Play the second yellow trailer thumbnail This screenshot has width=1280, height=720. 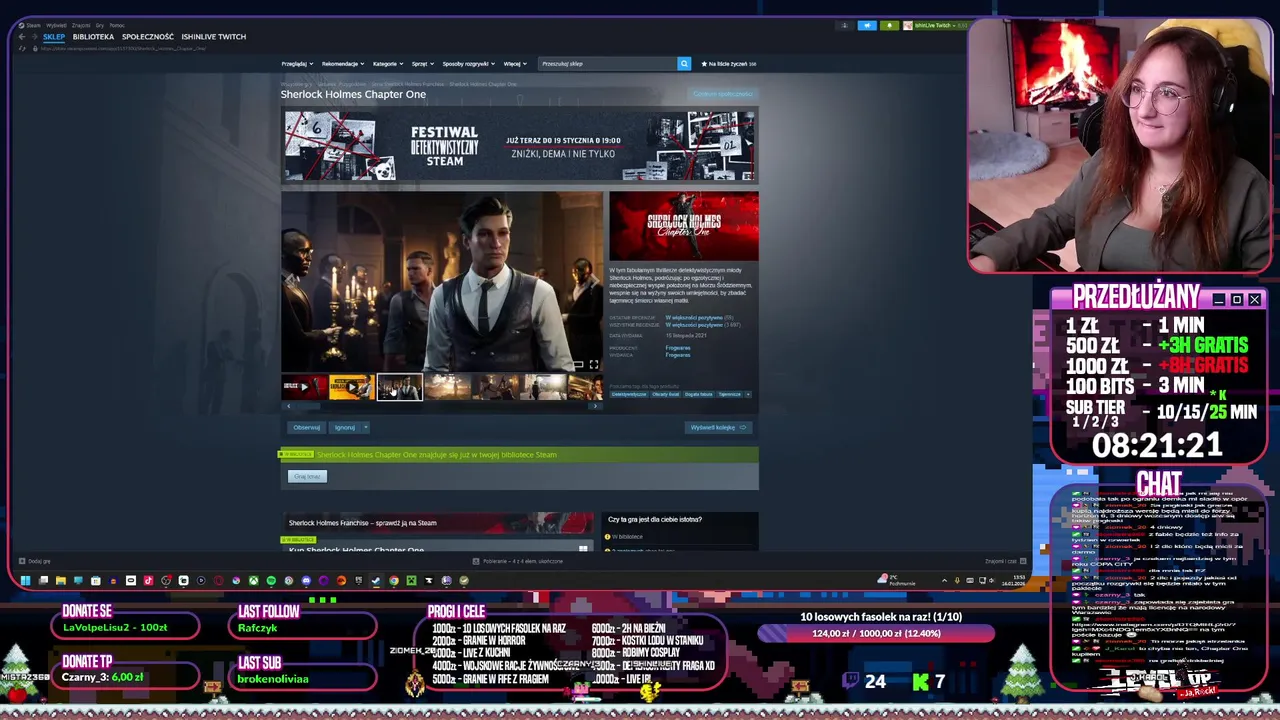pos(351,387)
